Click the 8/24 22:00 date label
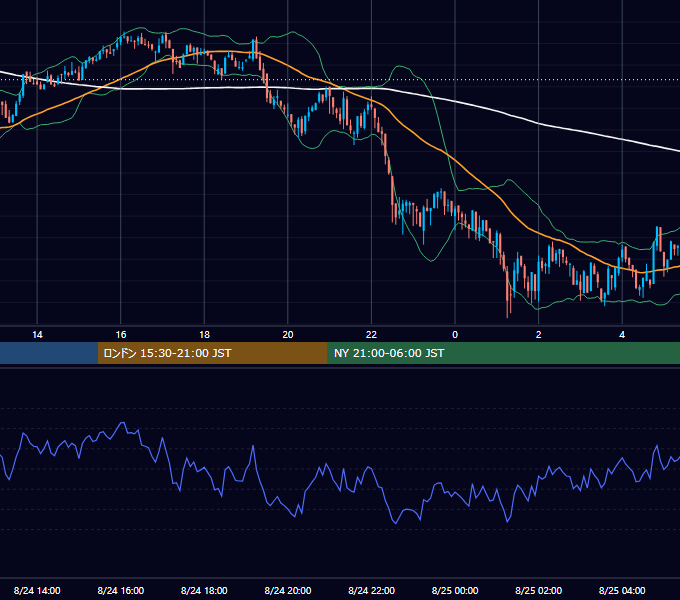Image resolution: width=680 pixels, height=600 pixels. [371, 590]
